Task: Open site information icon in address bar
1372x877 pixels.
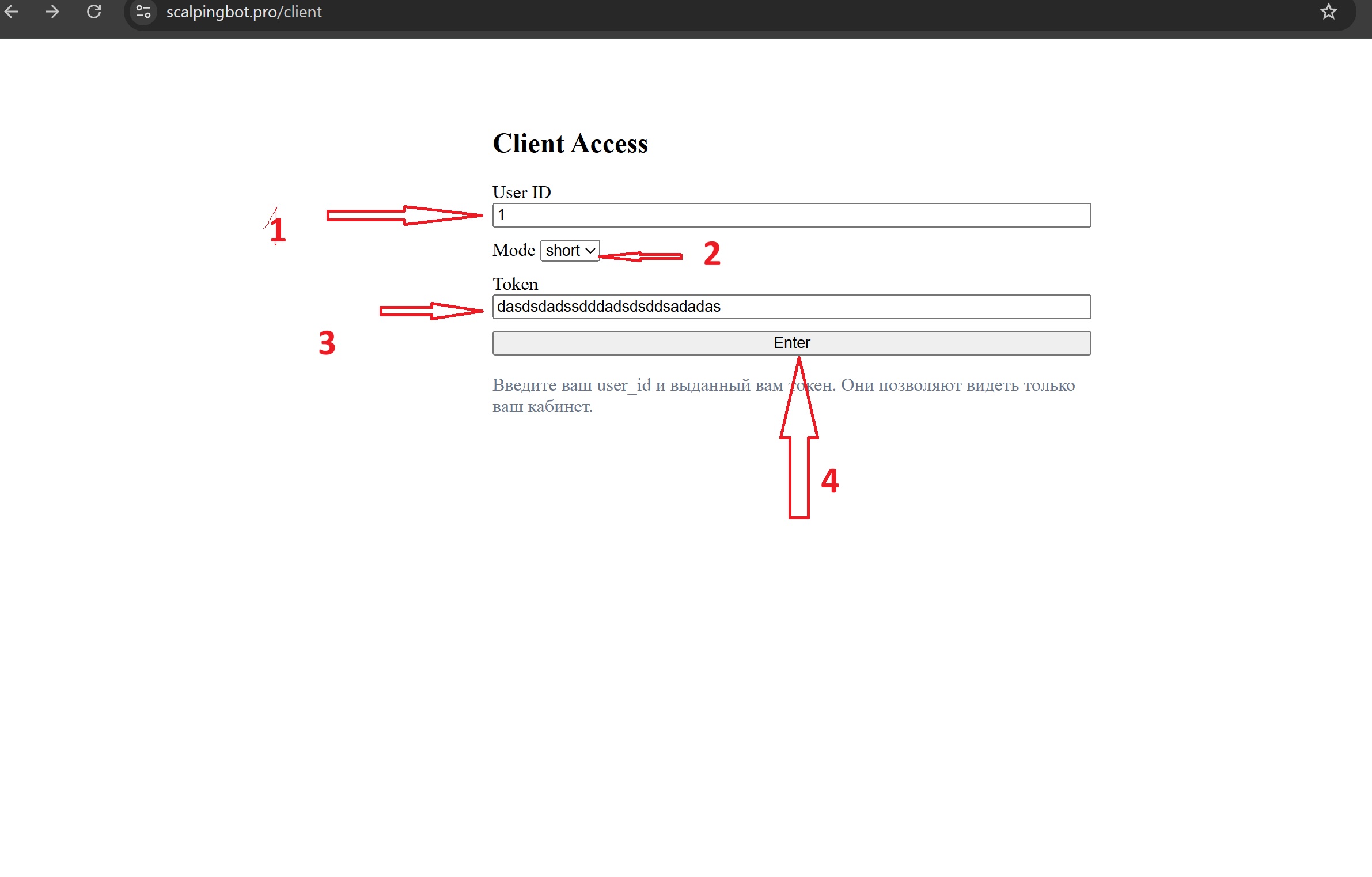Action: click(x=143, y=12)
